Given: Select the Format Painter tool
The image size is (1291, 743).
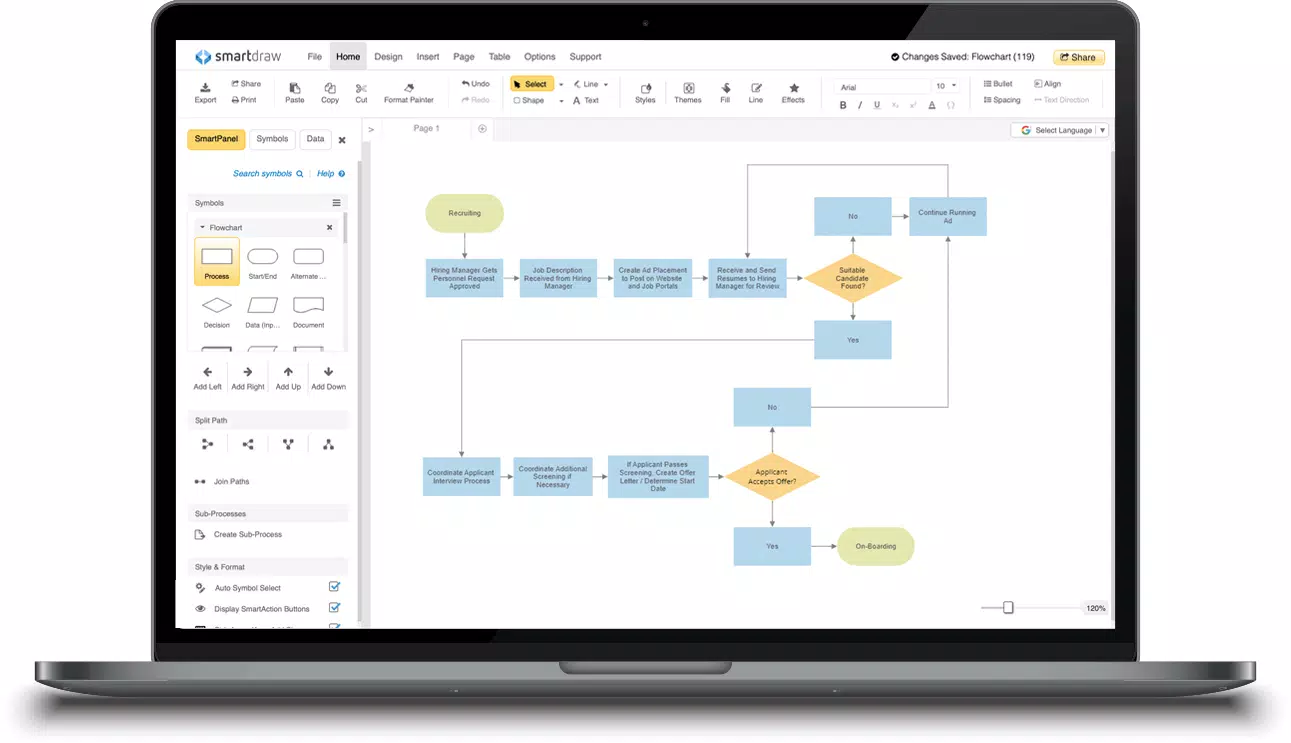Looking at the screenshot, I should click(x=409, y=93).
